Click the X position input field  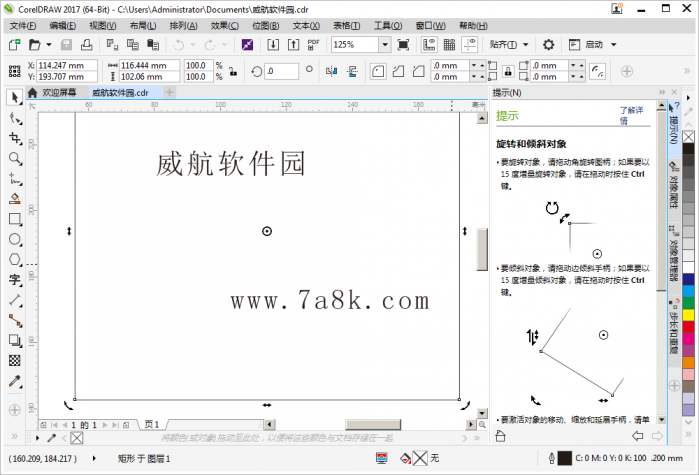click(x=66, y=66)
